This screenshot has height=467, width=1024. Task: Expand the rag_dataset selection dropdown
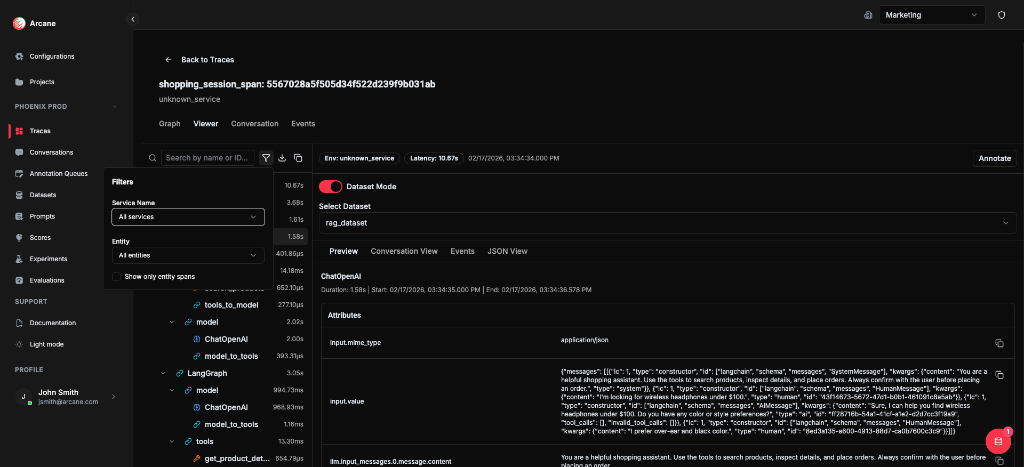[x=666, y=223]
